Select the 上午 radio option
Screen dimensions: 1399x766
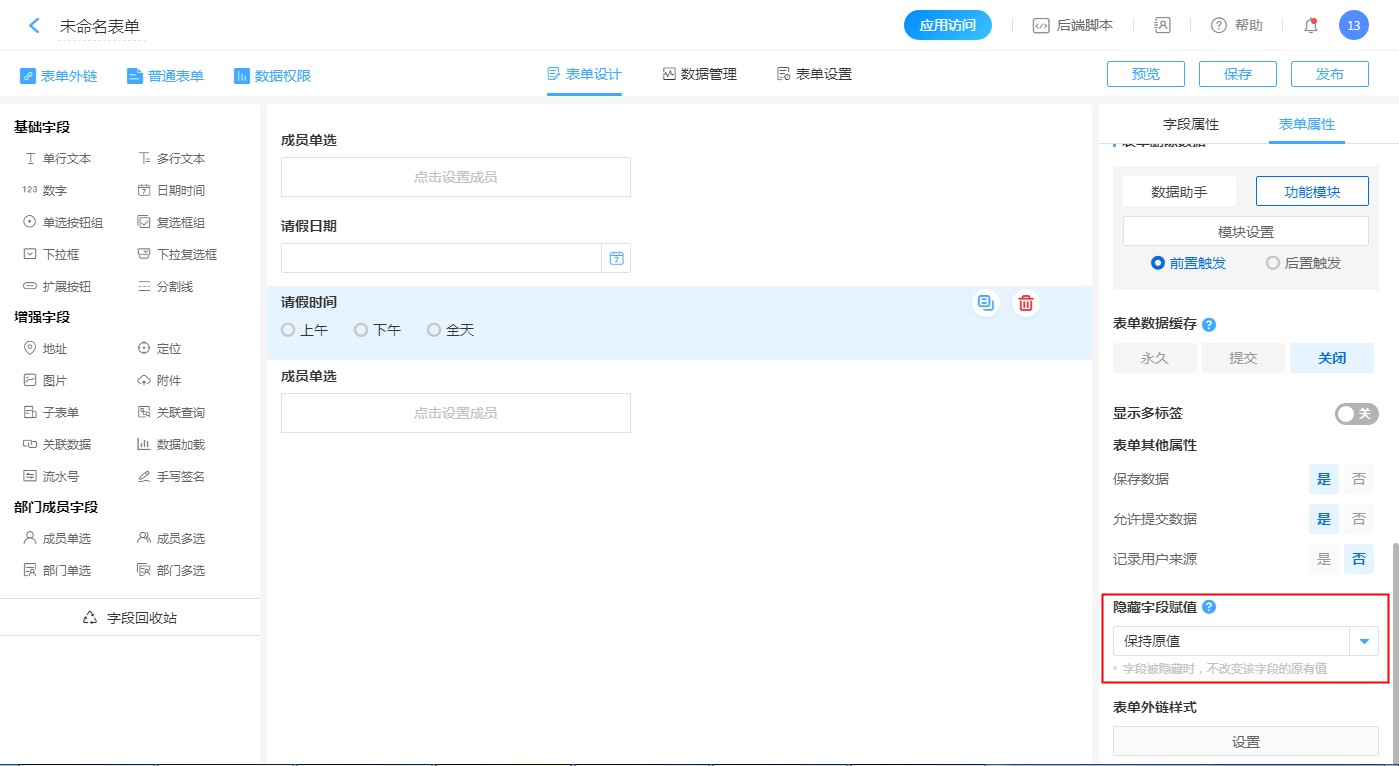[x=289, y=330]
